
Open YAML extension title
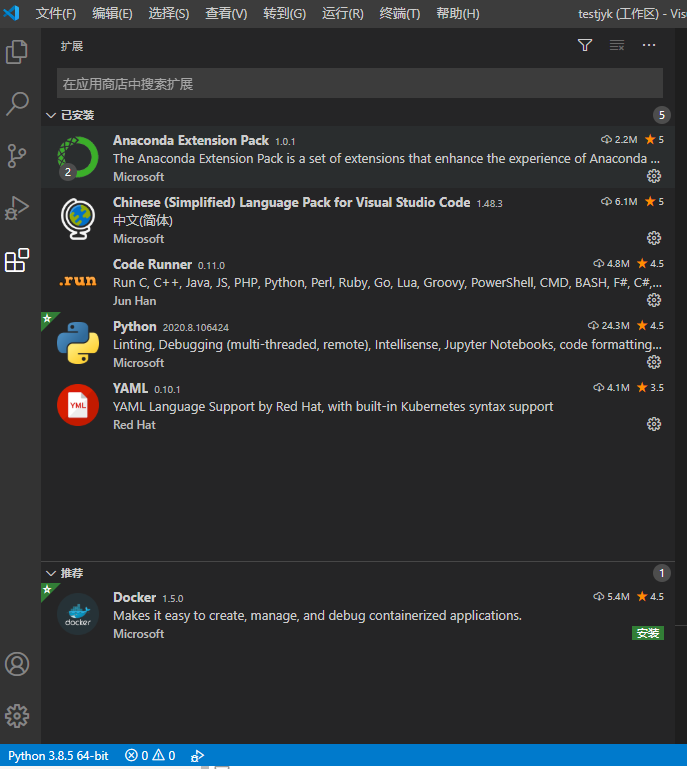(130, 388)
